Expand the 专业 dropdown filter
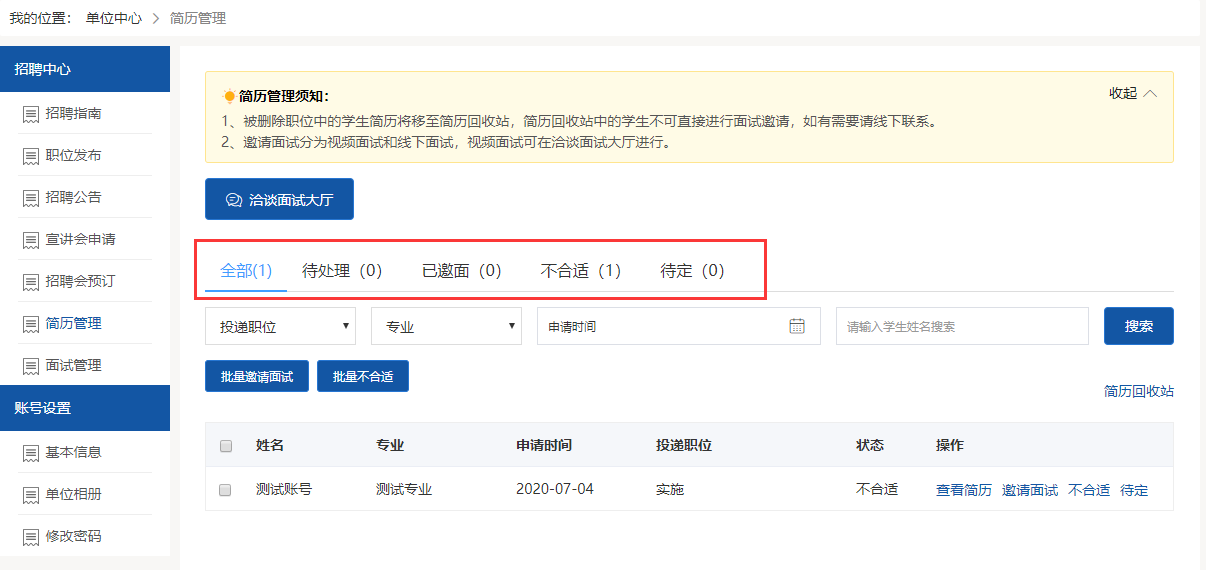Viewport: 1206px width, 570px height. [x=446, y=326]
